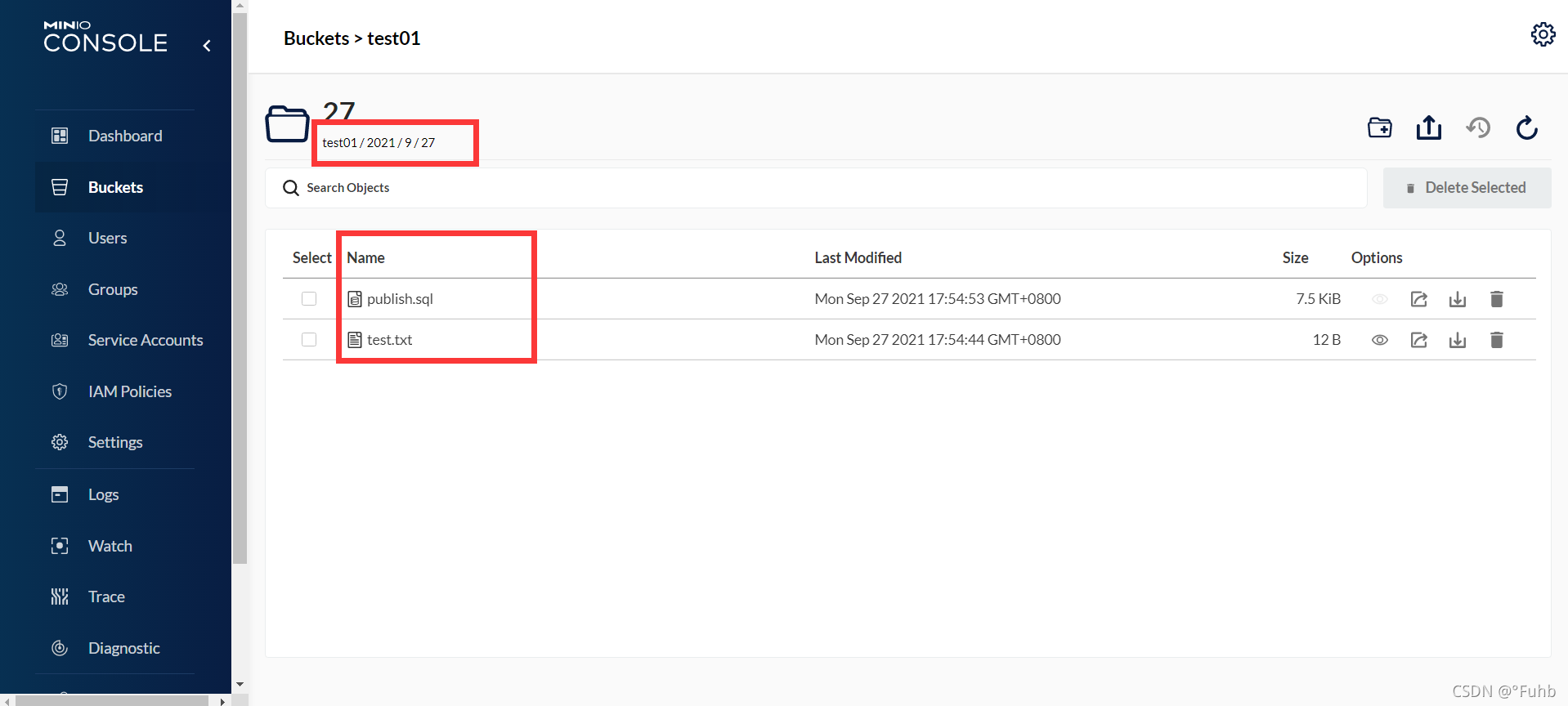Share publish.sql via share icon
1568x706 pixels.
[x=1419, y=299]
